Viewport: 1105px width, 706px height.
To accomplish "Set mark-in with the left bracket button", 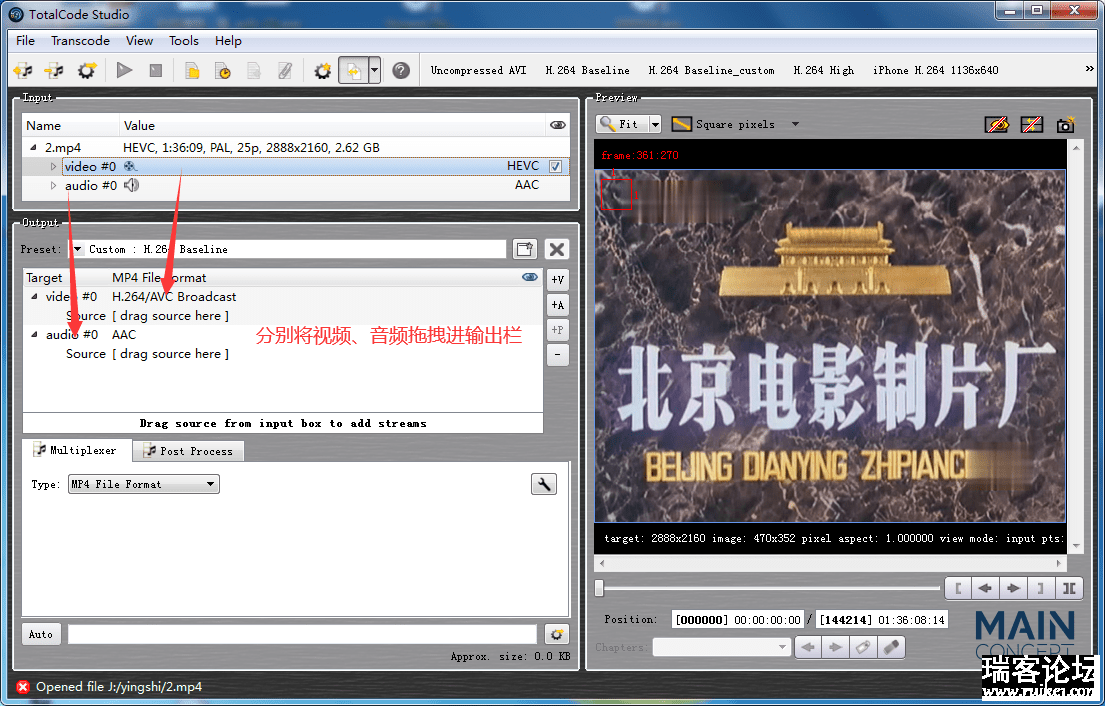I will pyautogui.click(x=958, y=588).
